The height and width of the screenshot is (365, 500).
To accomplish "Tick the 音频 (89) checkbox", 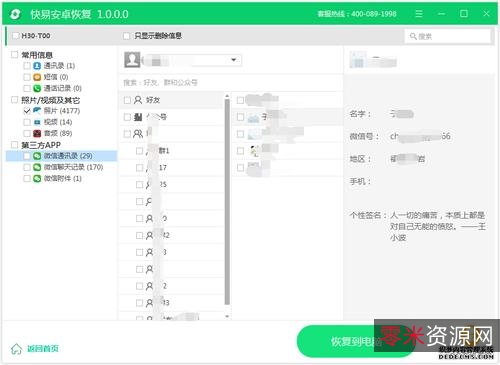I will (x=27, y=133).
